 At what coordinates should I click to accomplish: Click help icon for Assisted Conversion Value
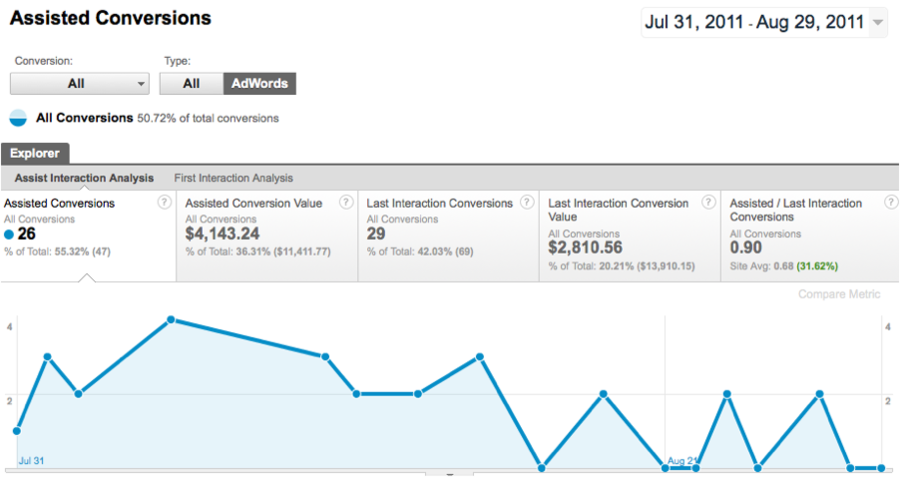click(345, 202)
